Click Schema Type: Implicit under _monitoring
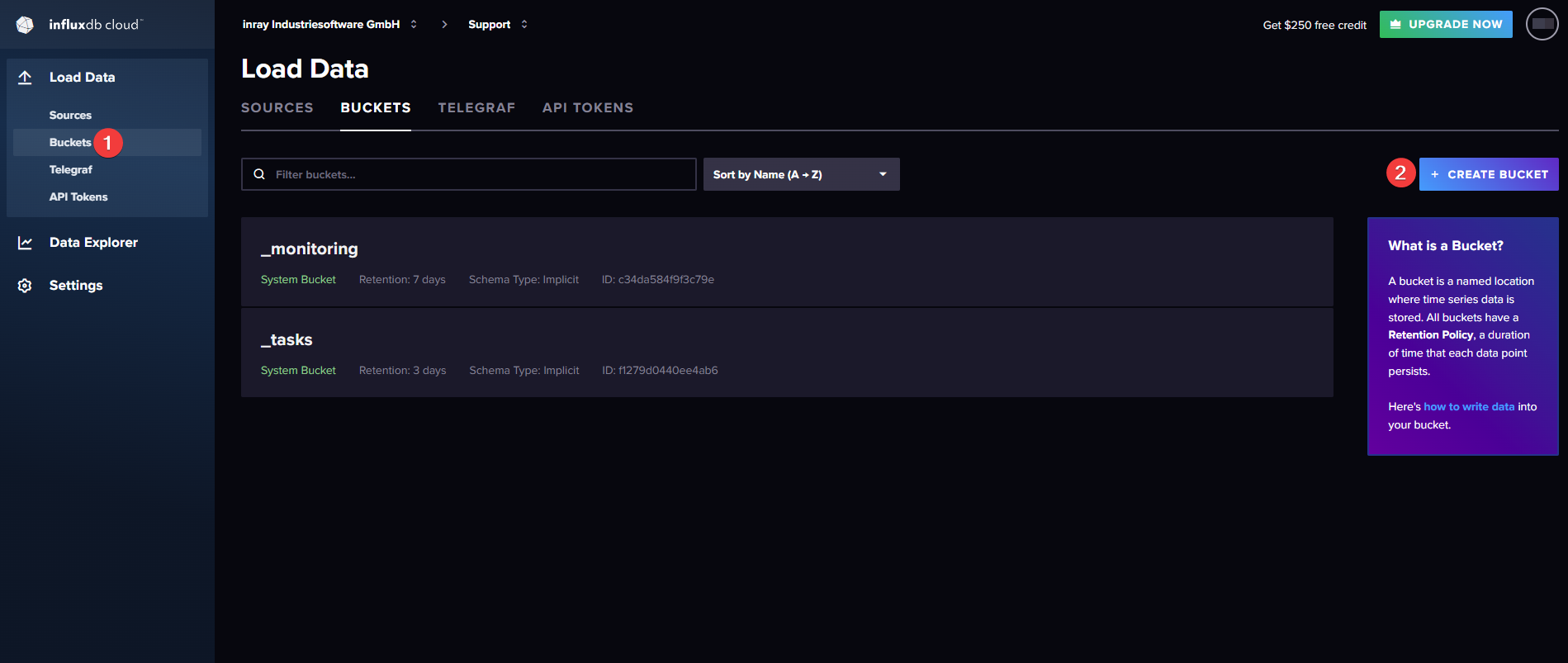 click(523, 280)
